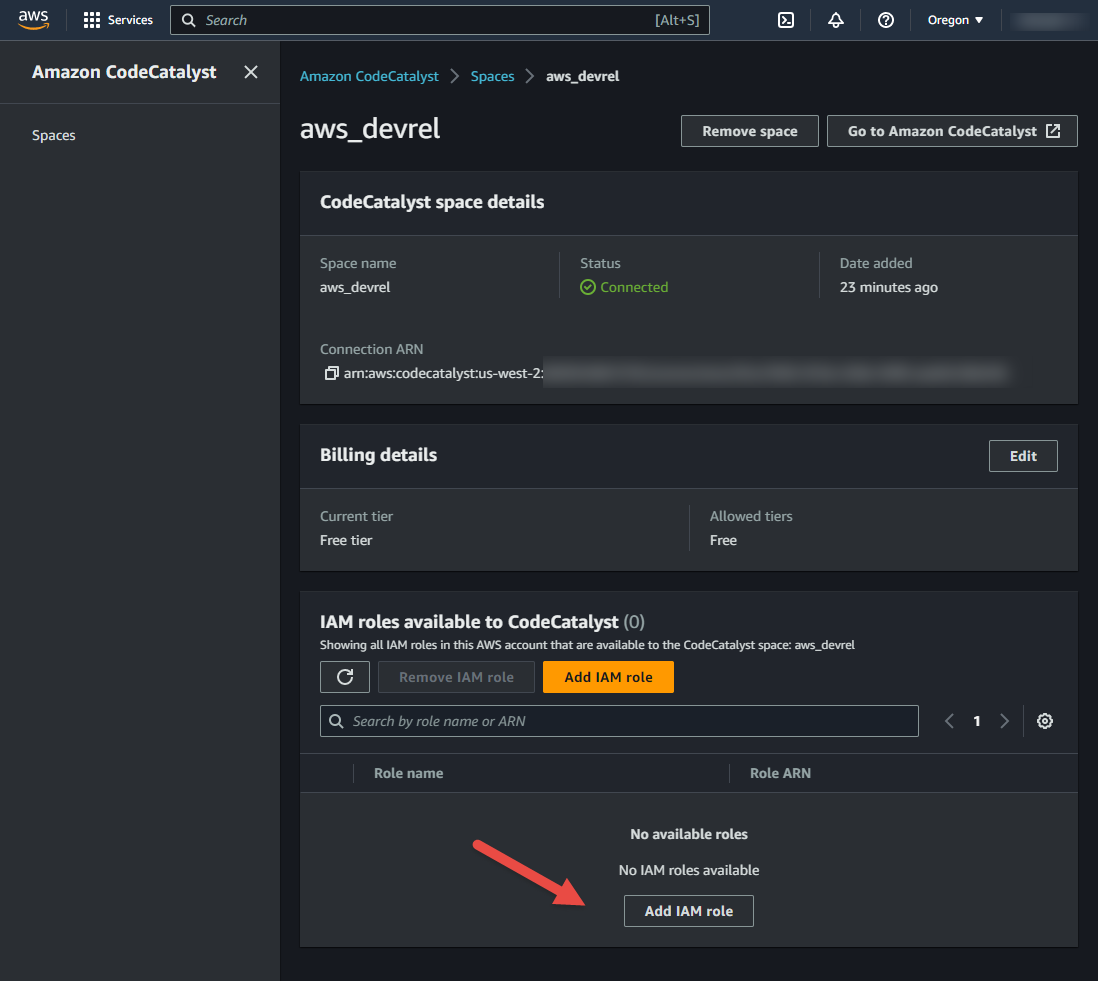Select the aws_devrel space name value
Screen dimensions: 1098x981
[x=355, y=287]
